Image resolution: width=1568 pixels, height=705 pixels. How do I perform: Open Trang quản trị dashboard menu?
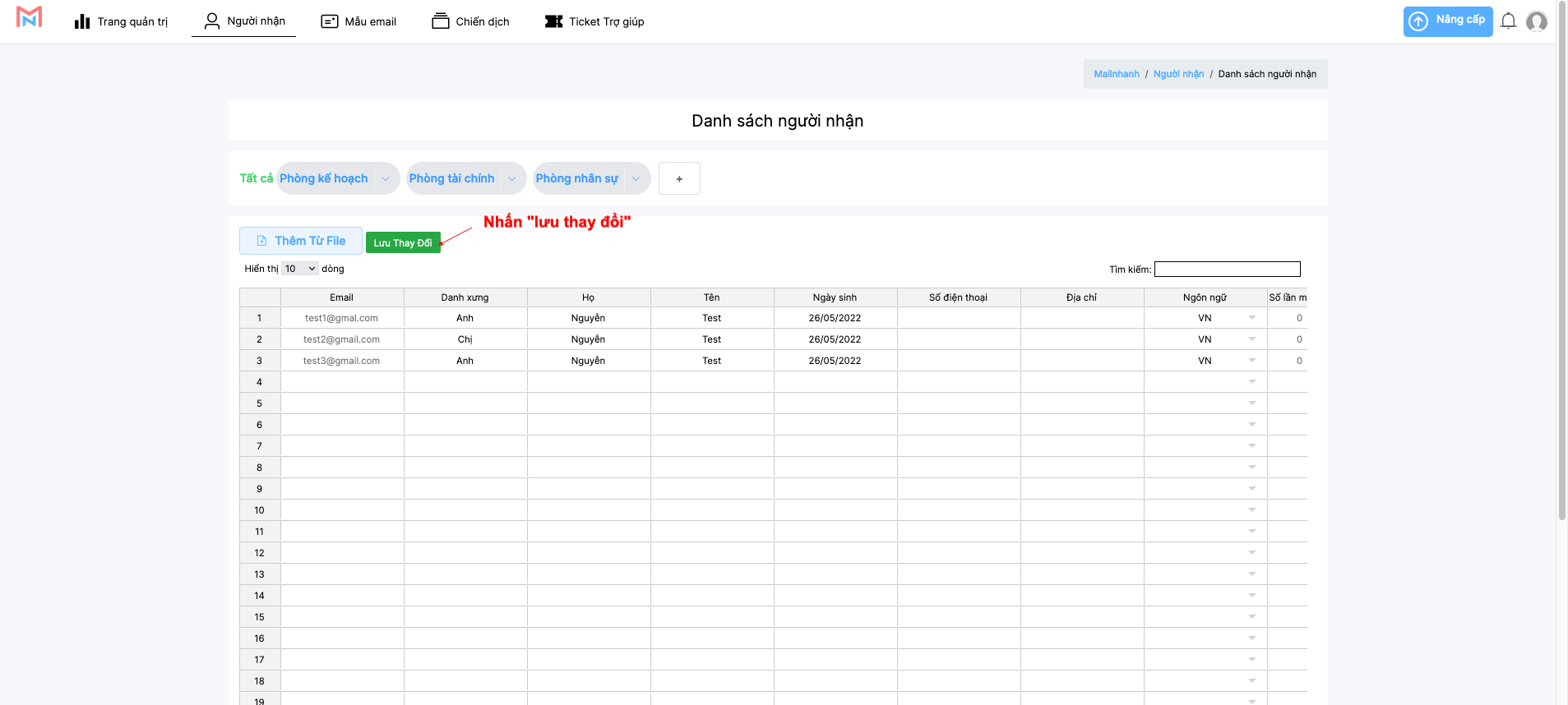(x=121, y=21)
